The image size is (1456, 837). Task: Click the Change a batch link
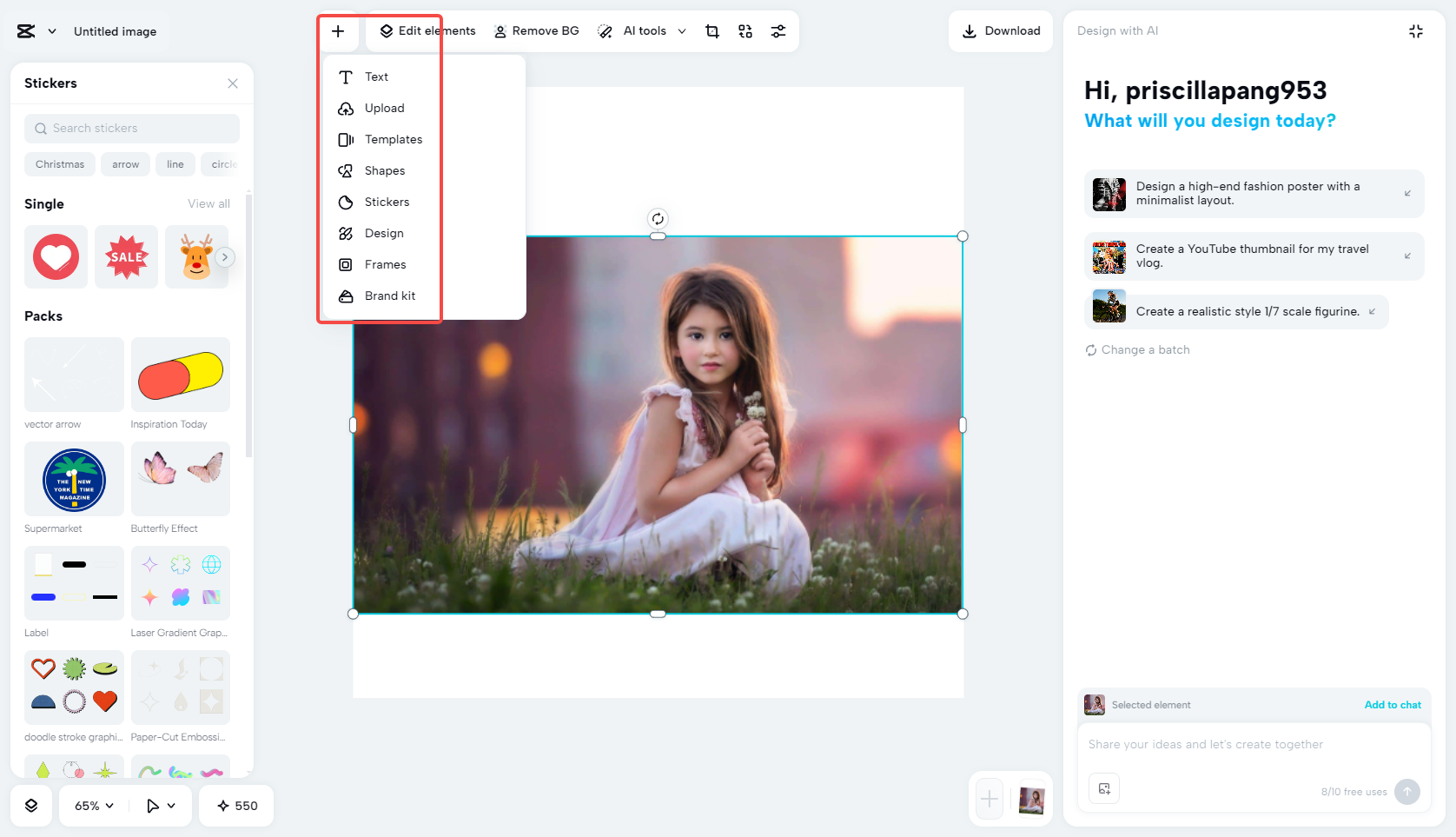[x=1137, y=349]
